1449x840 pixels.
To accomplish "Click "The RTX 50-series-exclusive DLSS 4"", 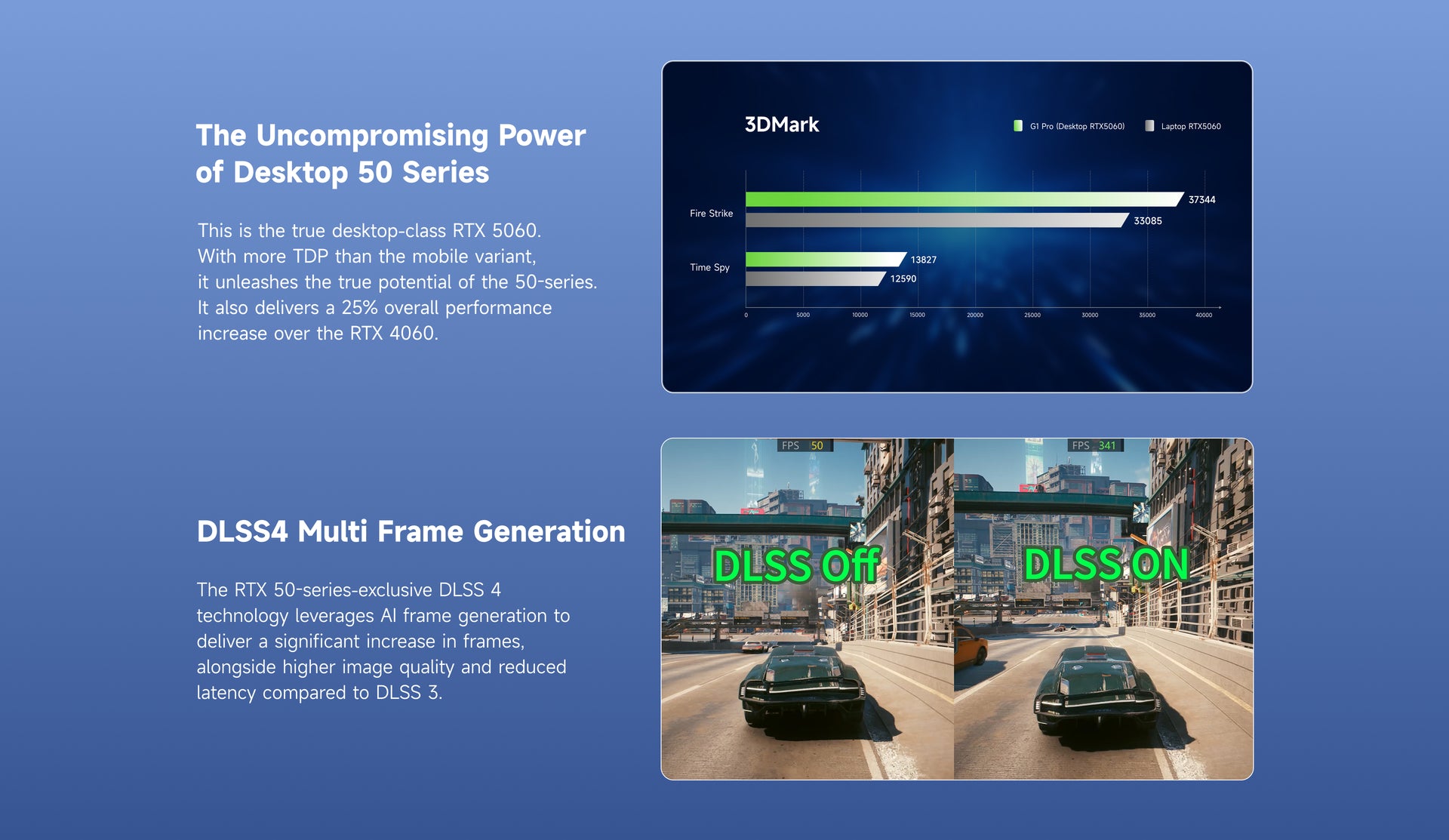I will [x=349, y=589].
